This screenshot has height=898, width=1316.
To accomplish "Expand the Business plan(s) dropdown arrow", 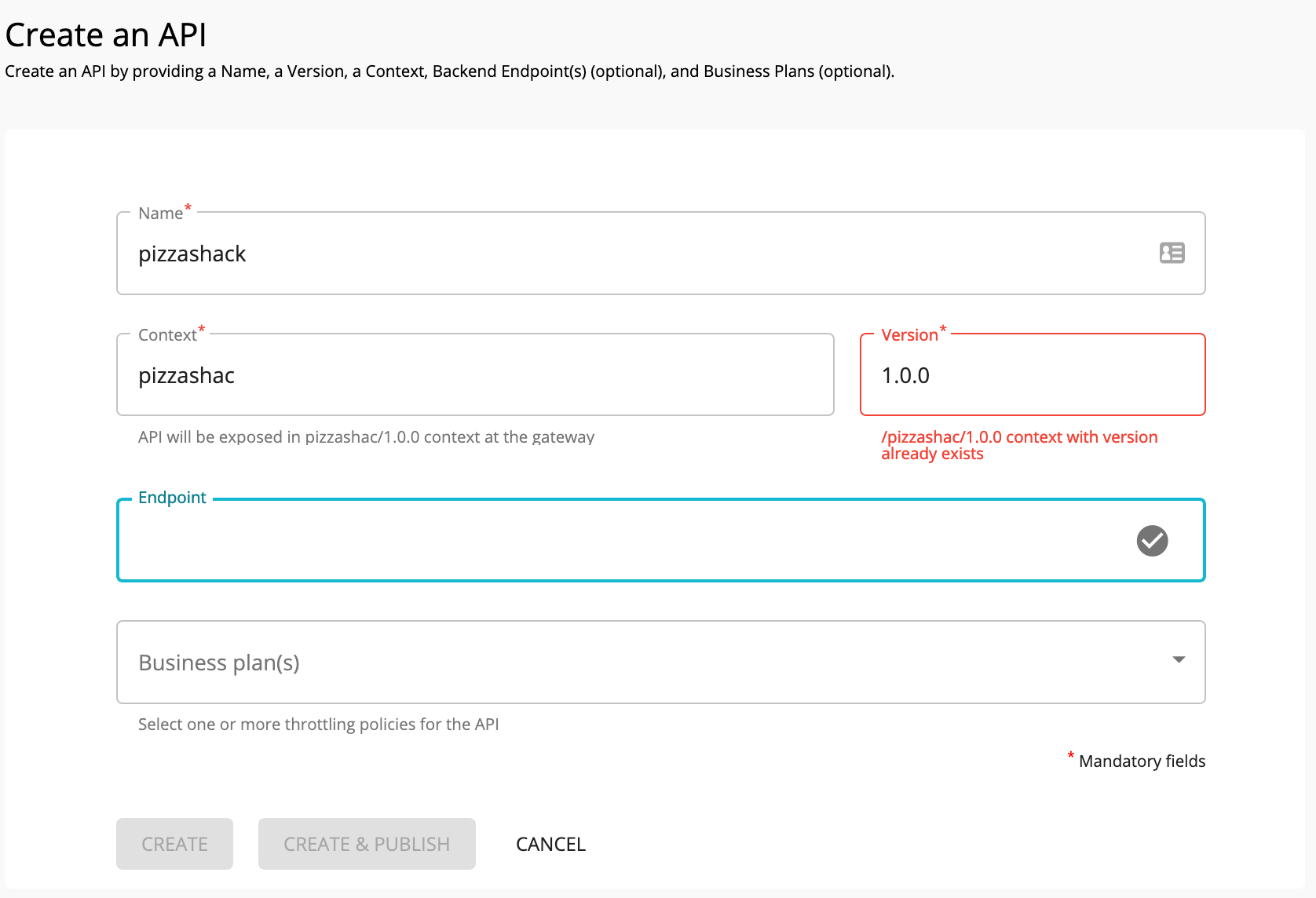I will 1179,659.
